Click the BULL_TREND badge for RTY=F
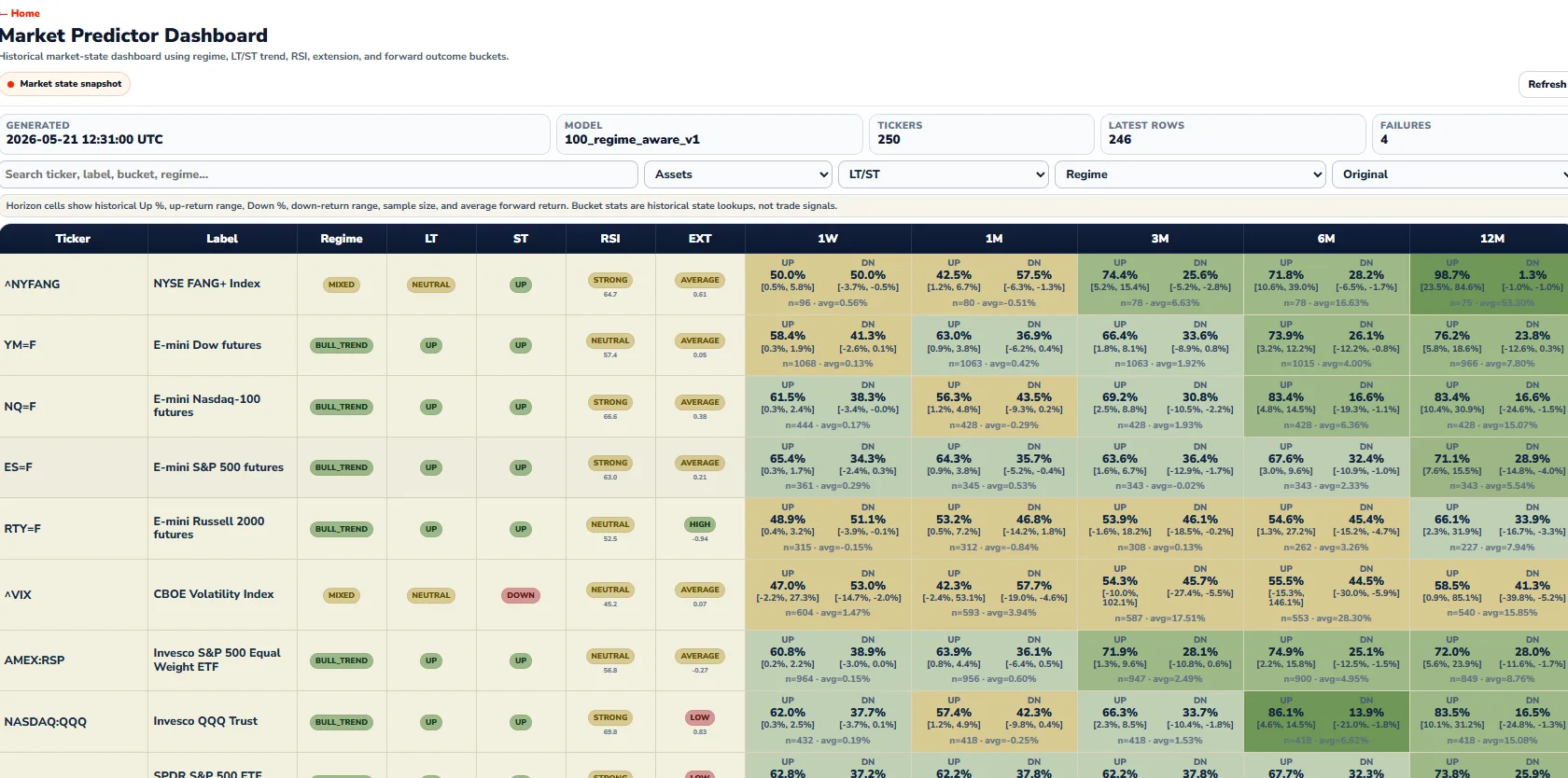 342,529
